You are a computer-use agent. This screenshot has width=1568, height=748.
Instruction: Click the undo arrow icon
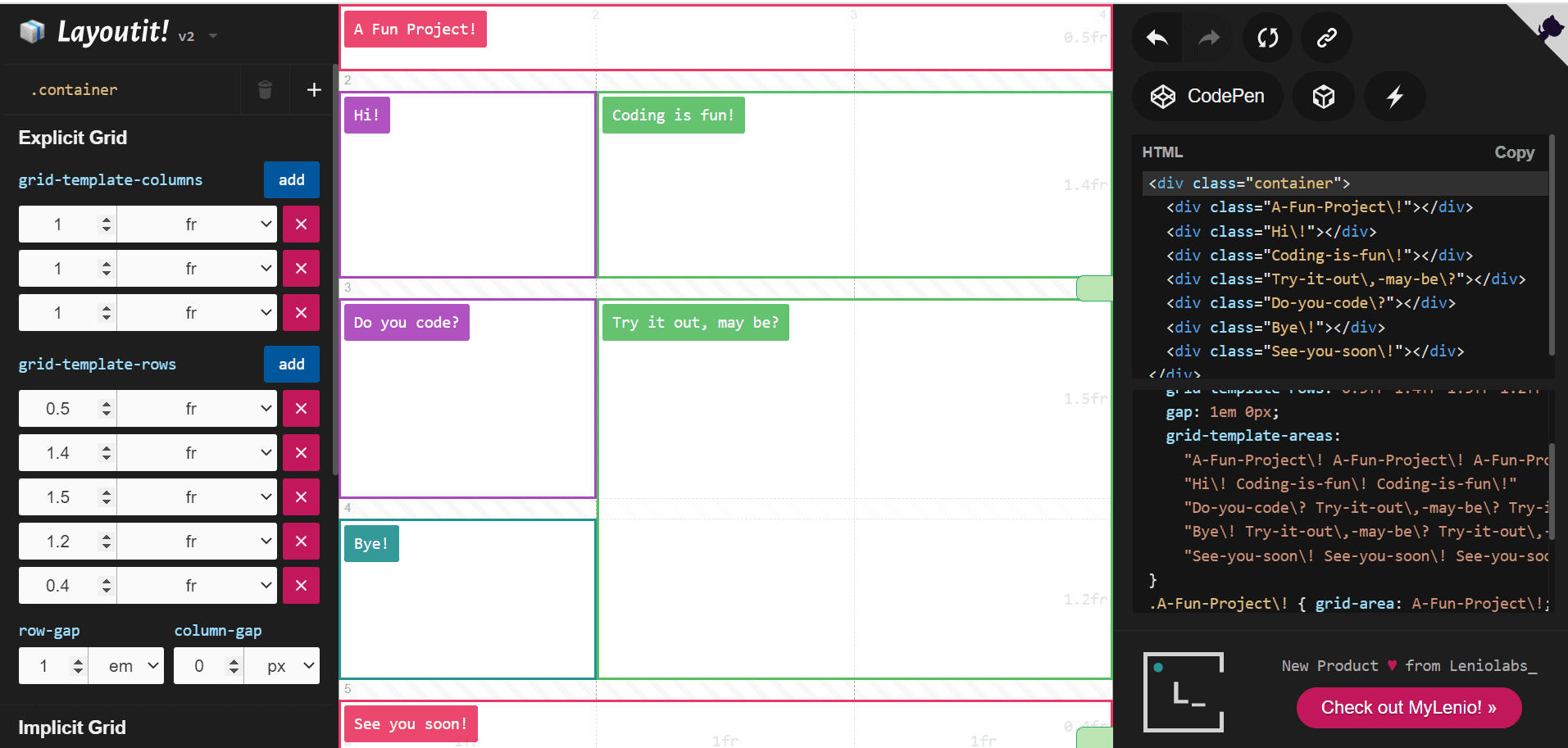[1157, 38]
